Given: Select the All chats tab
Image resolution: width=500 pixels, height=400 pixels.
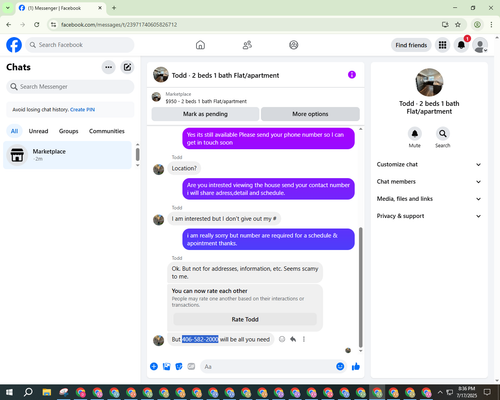Looking at the screenshot, I should [x=14, y=131].
